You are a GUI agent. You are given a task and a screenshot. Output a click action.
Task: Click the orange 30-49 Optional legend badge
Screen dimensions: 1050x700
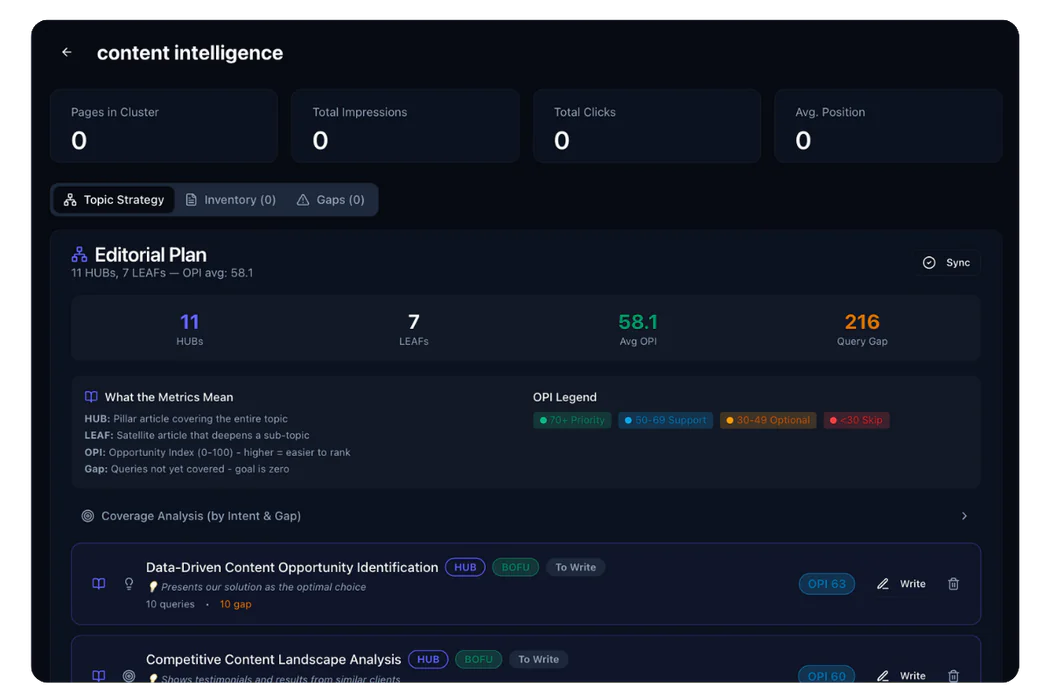pos(768,420)
